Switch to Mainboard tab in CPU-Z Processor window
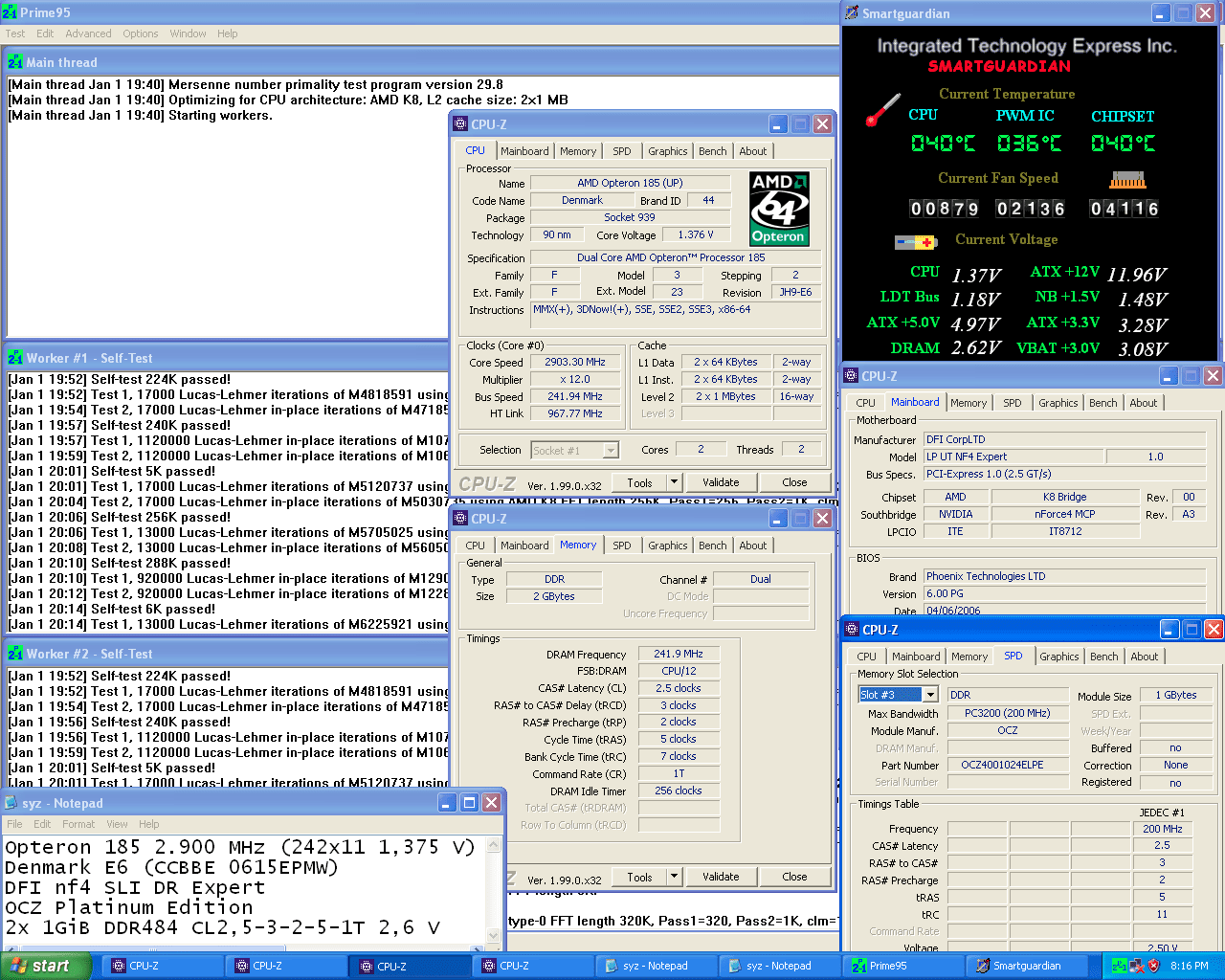The width and height of the screenshot is (1225, 980). pyautogui.click(x=524, y=151)
